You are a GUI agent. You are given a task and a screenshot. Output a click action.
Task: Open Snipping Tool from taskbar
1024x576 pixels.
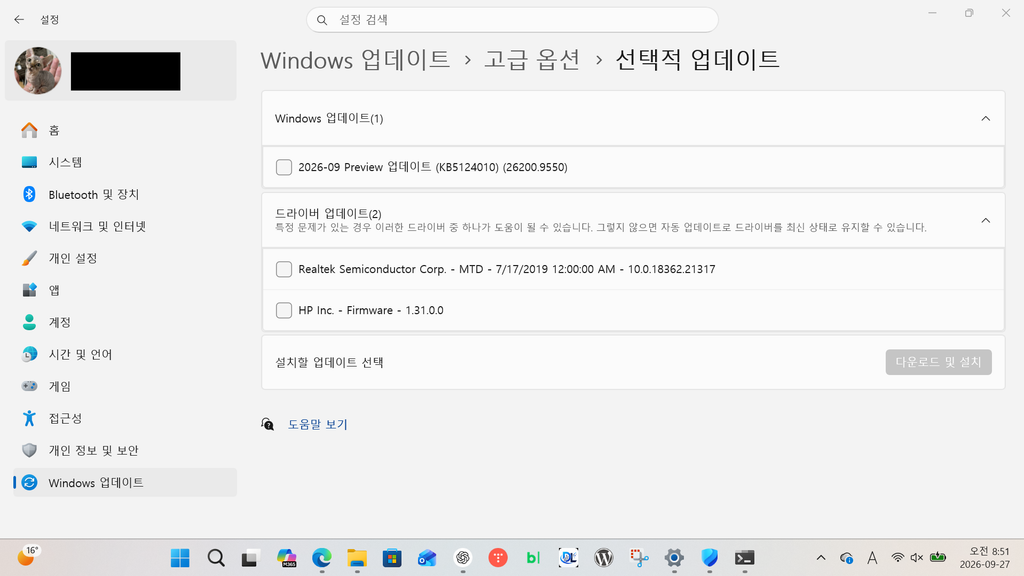click(639, 558)
